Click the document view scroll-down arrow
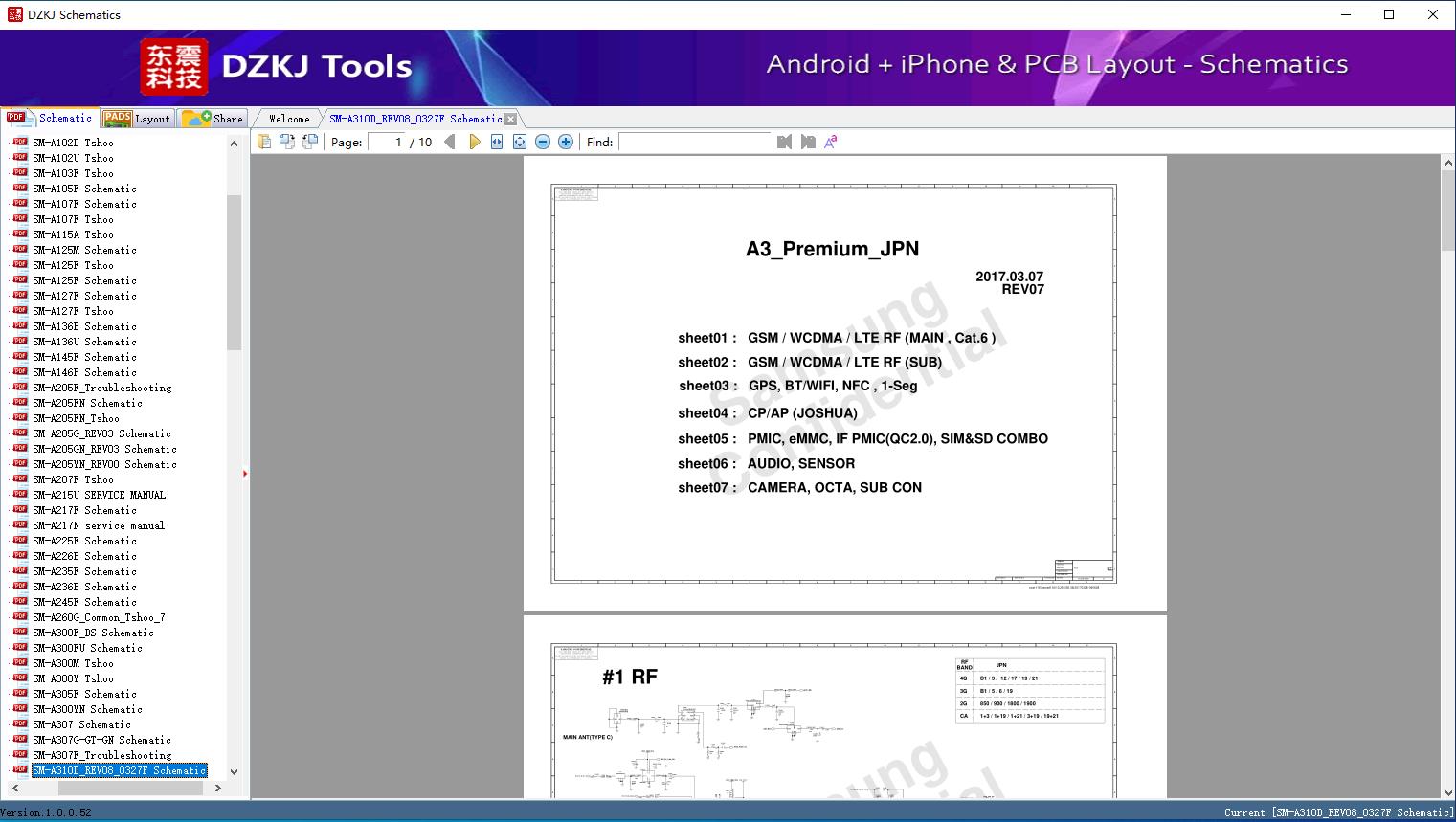The image size is (1456, 822). point(1448,791)
